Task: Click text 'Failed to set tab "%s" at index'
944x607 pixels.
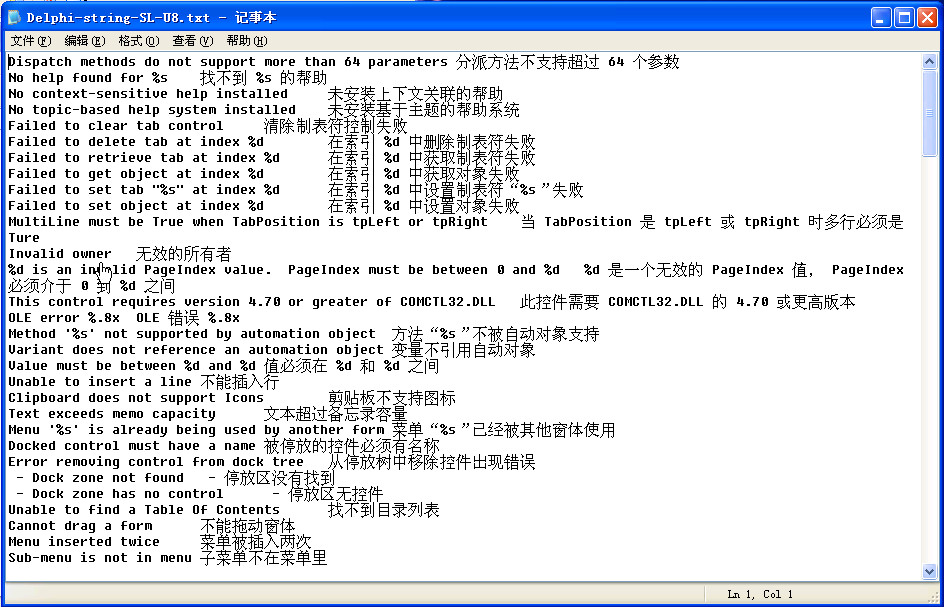Action: point(132,190)
